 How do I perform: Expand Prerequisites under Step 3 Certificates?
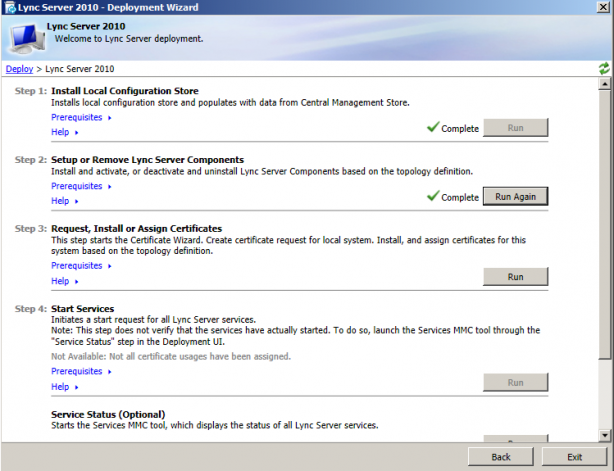point(81,266)
